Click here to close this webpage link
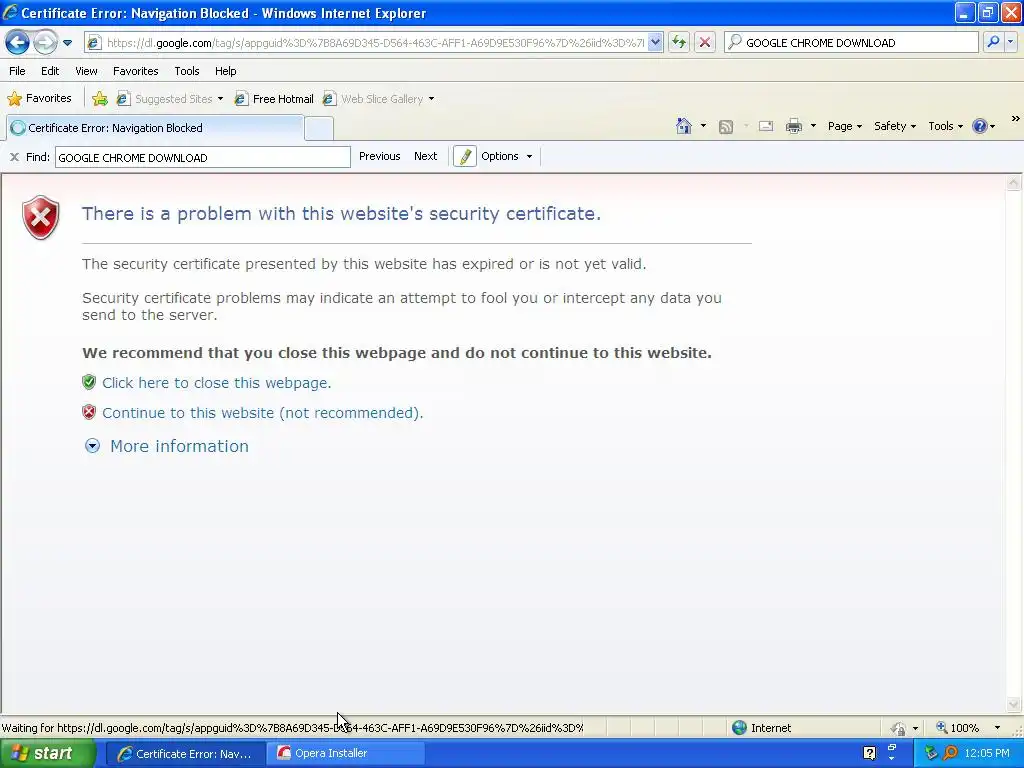 click(216, 383)
